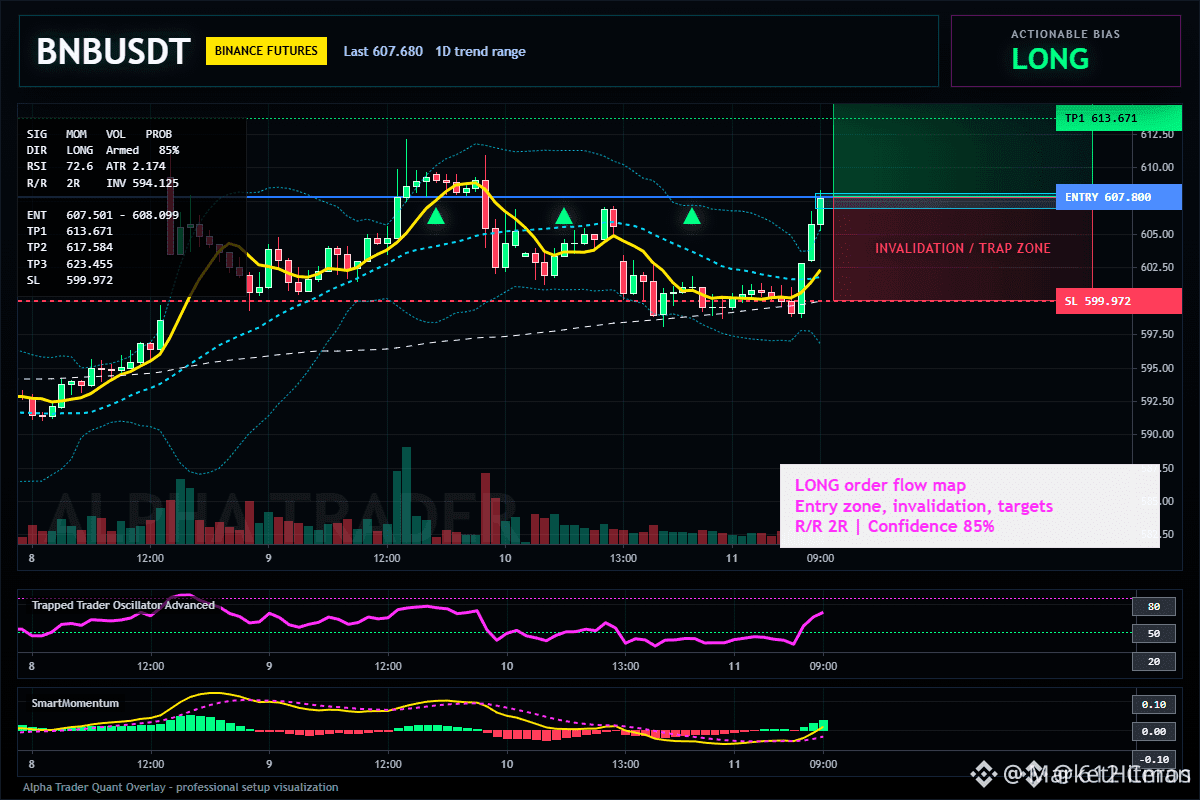Click the 'RSI 72.6 ATR 2.174' stats row
Viewport: 1200px width, 800px height.
(96, 166)
